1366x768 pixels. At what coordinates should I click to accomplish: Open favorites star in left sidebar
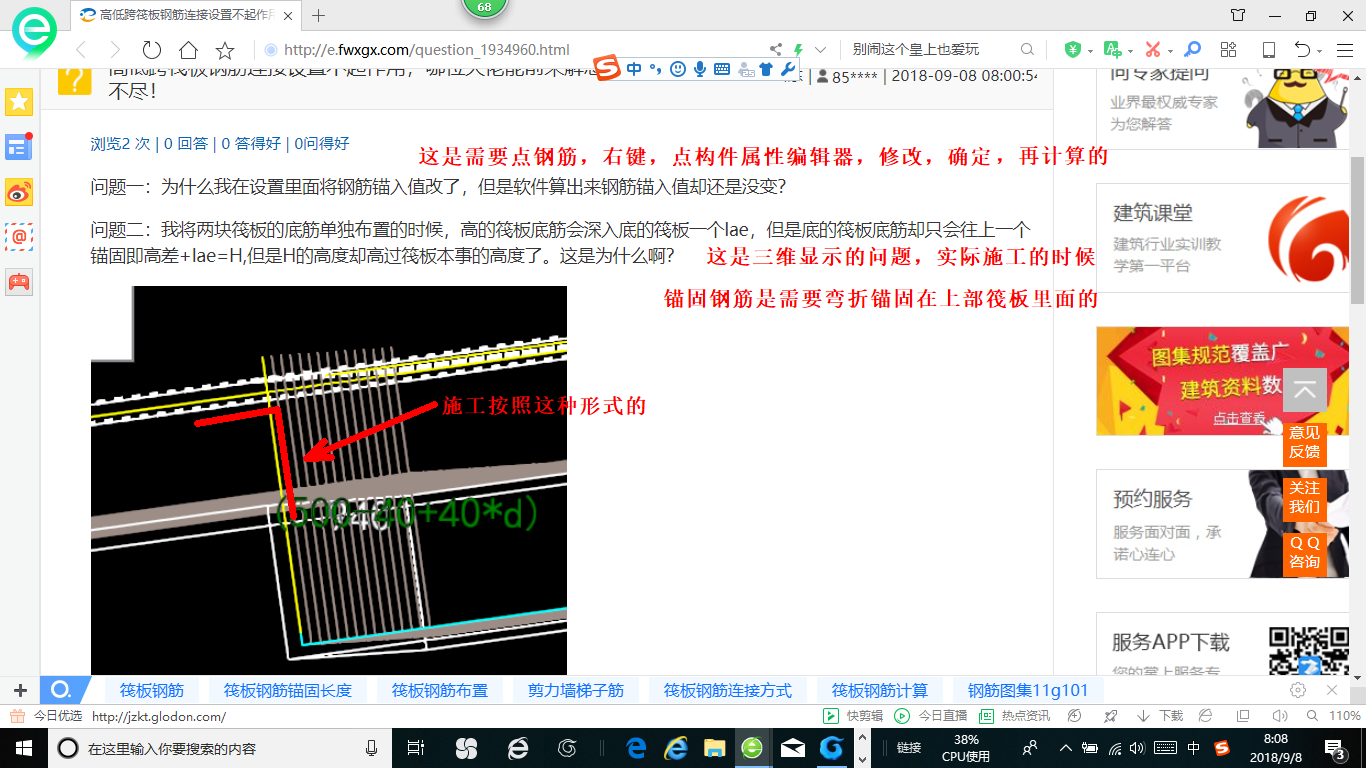[19, 102]
